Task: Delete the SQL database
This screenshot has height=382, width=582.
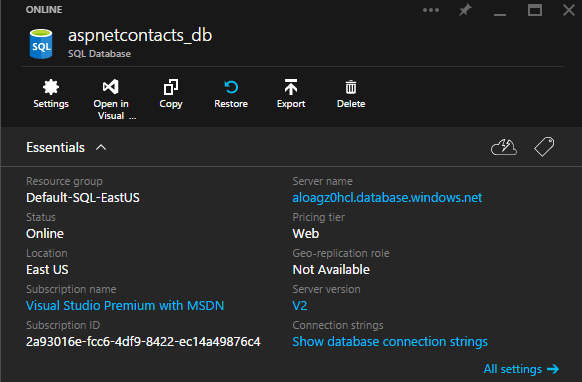Action: (351, 94)
